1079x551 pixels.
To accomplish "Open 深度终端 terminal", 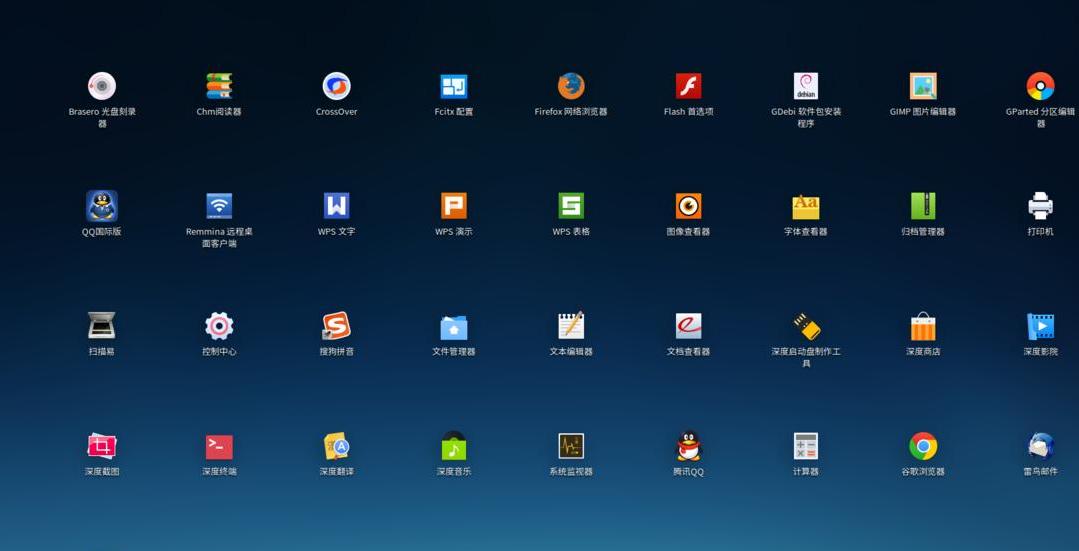I will (x=219, y=446).
